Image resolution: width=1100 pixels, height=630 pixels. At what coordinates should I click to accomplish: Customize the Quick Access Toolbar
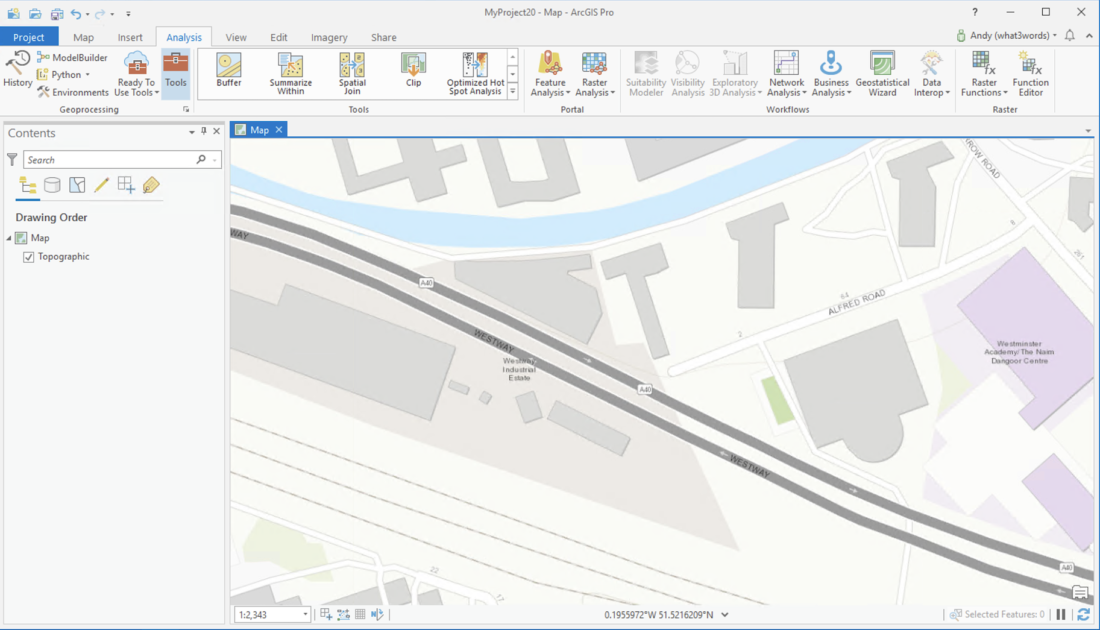pos(128,13)
